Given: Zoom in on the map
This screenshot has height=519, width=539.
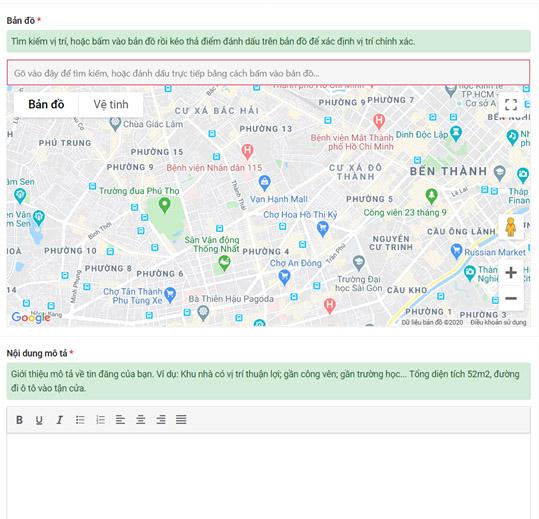Looking at the screenshot, I should (511, 273).
